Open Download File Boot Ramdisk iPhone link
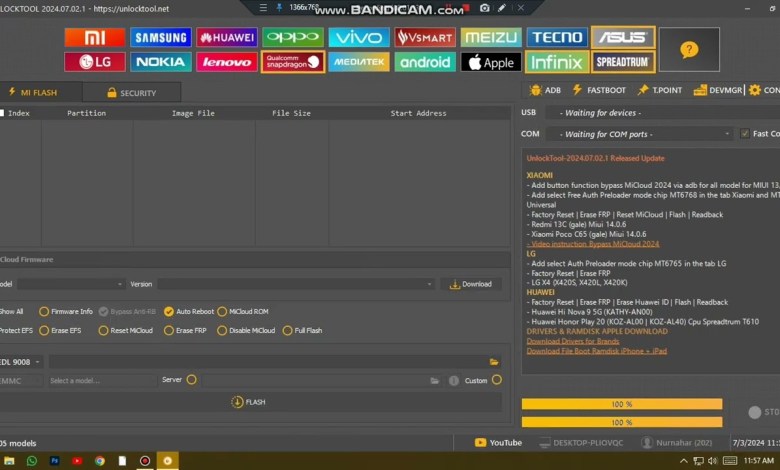This screenshot has width=780, height=470. point(597,351)
